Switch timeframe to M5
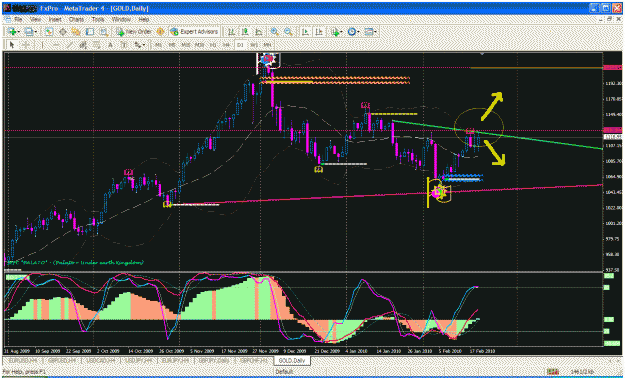The height and width of the screenshot is (378, 625). (172, 45)
